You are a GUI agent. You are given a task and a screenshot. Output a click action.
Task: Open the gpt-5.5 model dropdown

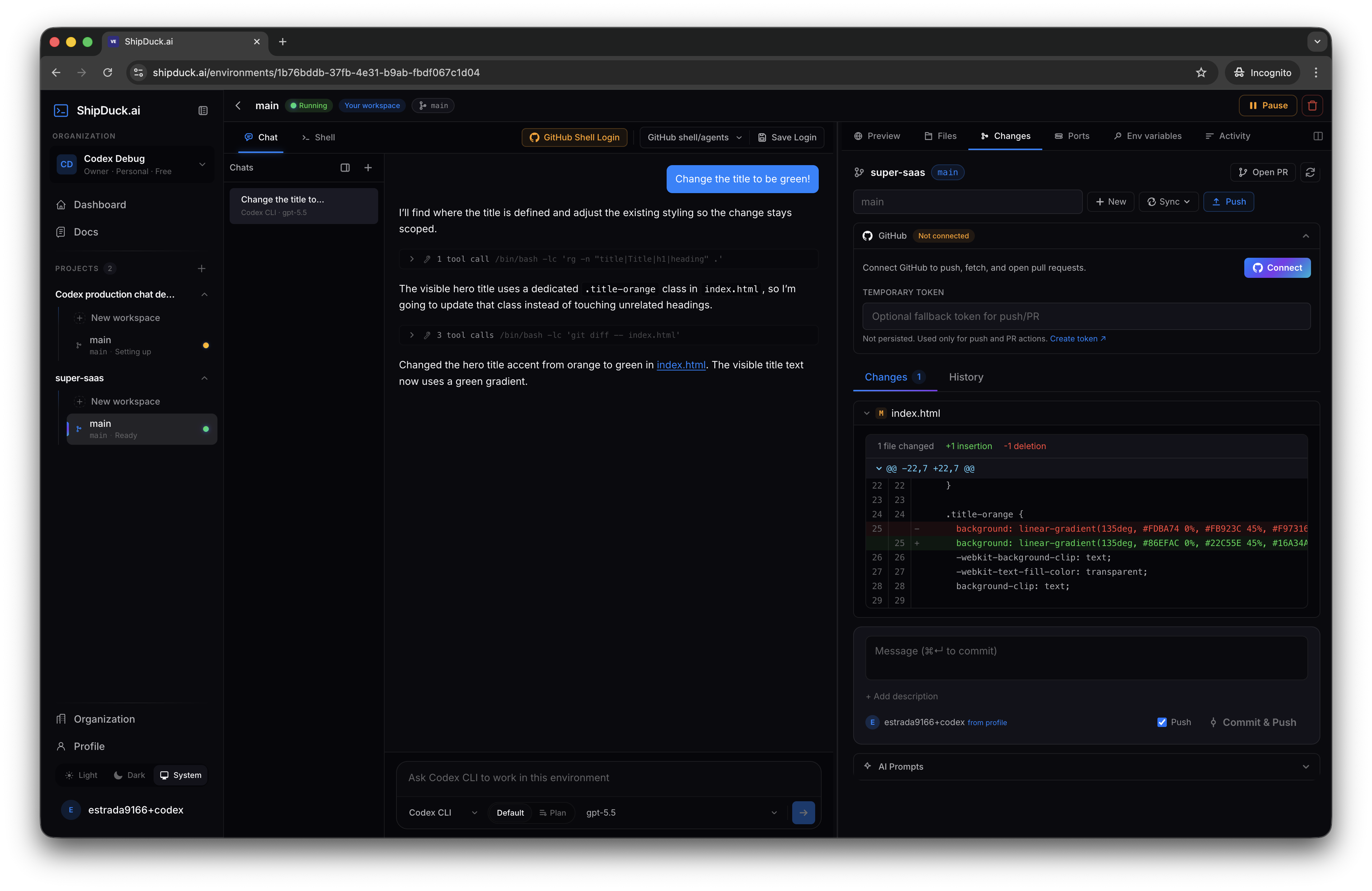click(681, 813)
